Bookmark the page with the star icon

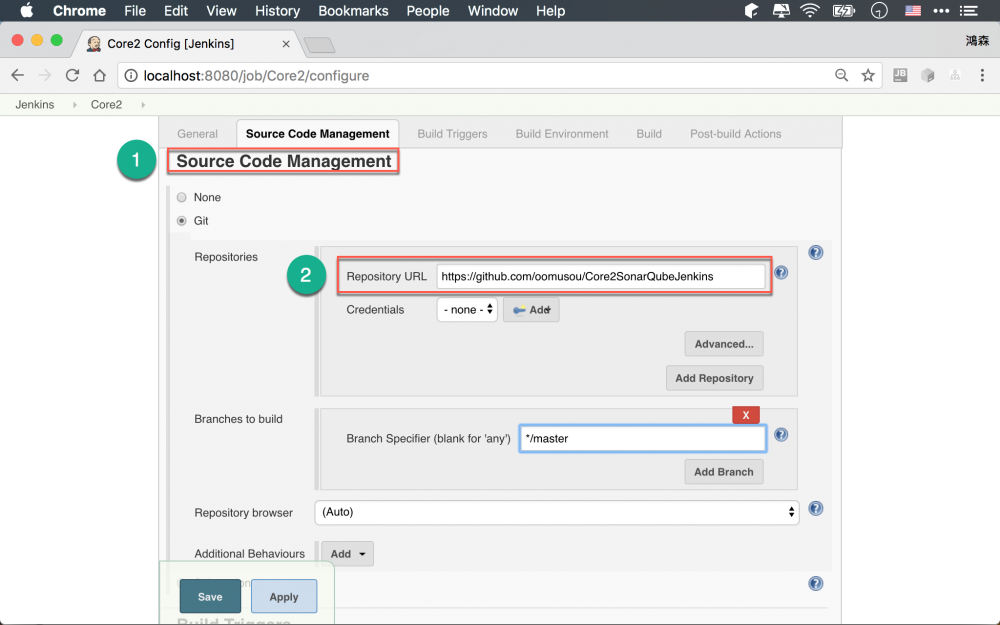[x=867, y=75]
